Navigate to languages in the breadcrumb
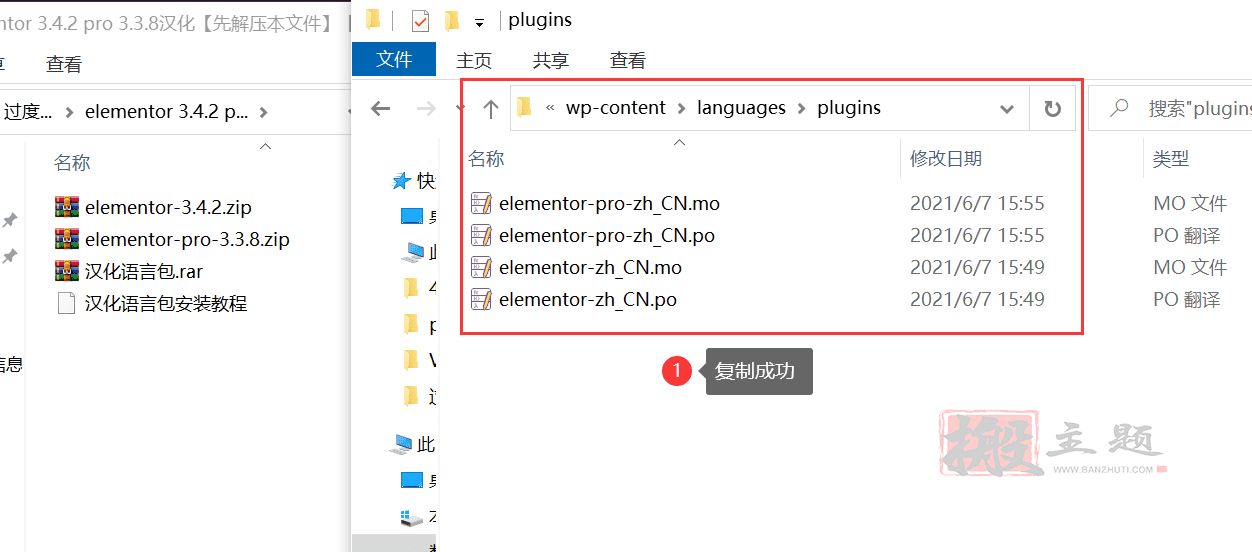This screenshot has height=552, width=1252. pos(741,108)
